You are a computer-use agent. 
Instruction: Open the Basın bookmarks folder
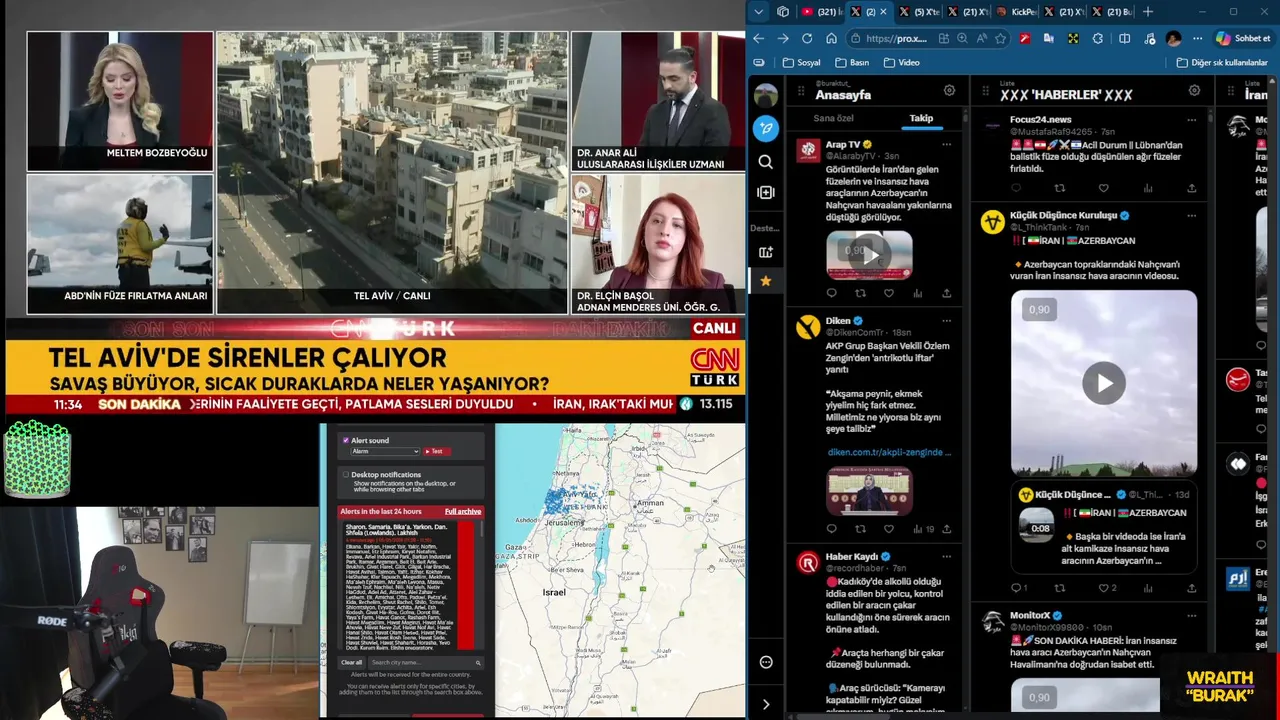(x=852, y=62)
